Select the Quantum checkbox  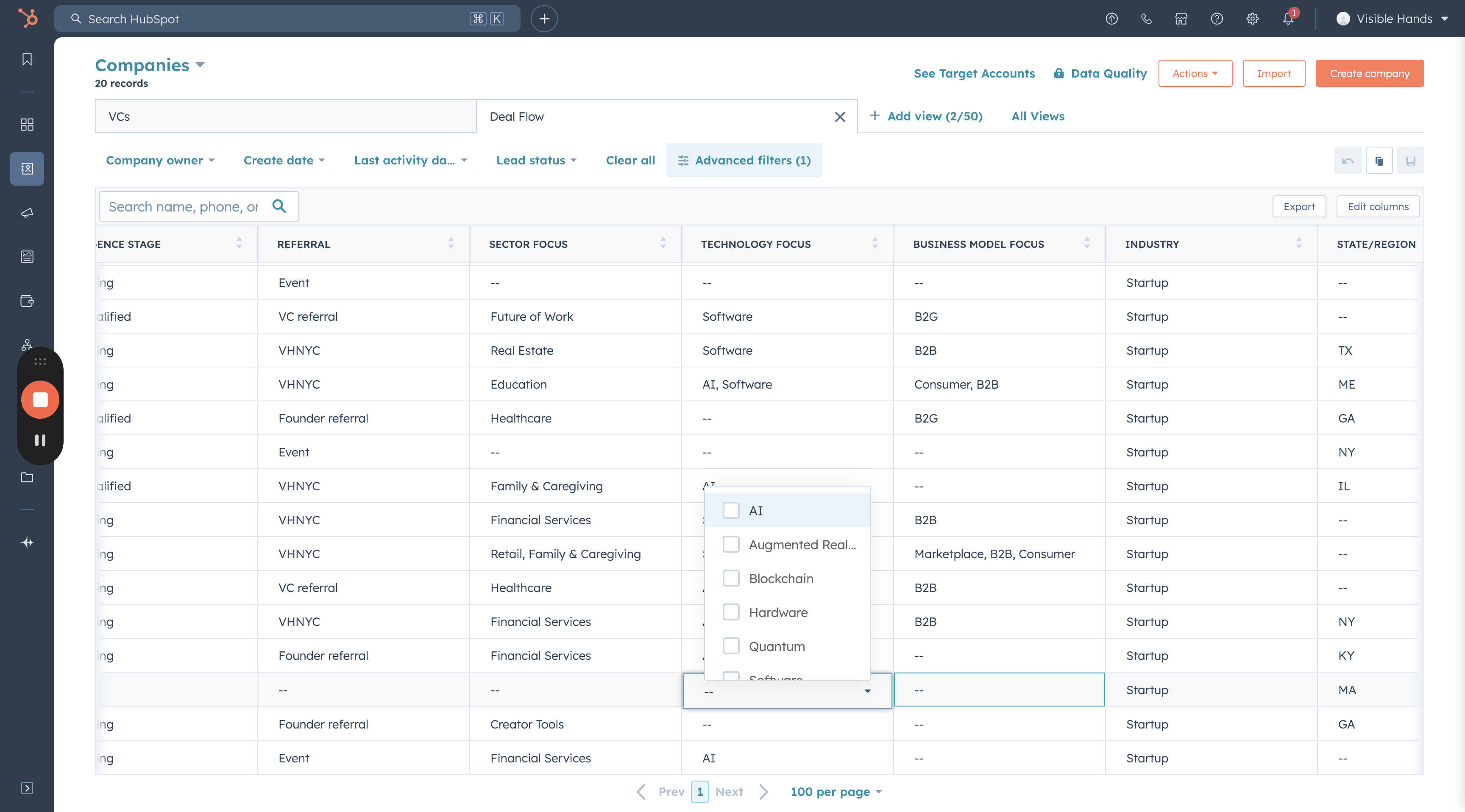click(731, 646)
